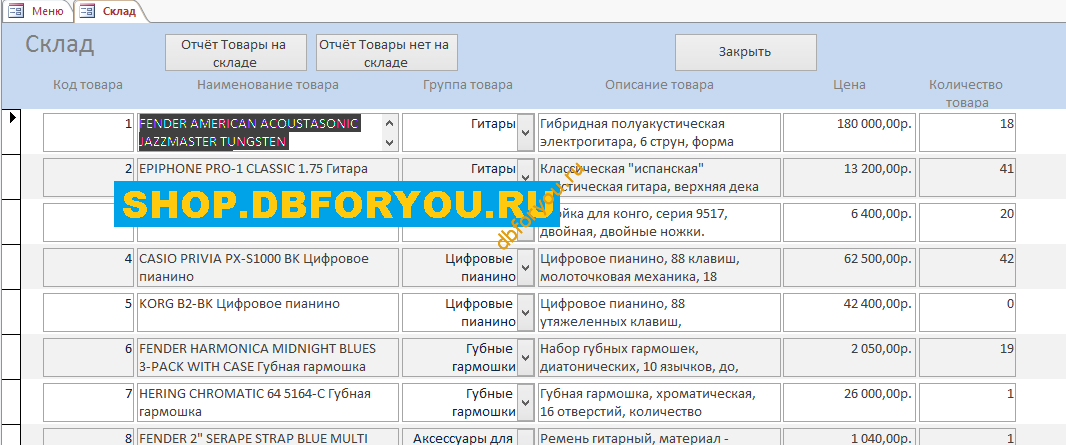Click quantity field with value 0
Image resolution: width=1066 pixels, height=445 pixels.
coord(967,313)
